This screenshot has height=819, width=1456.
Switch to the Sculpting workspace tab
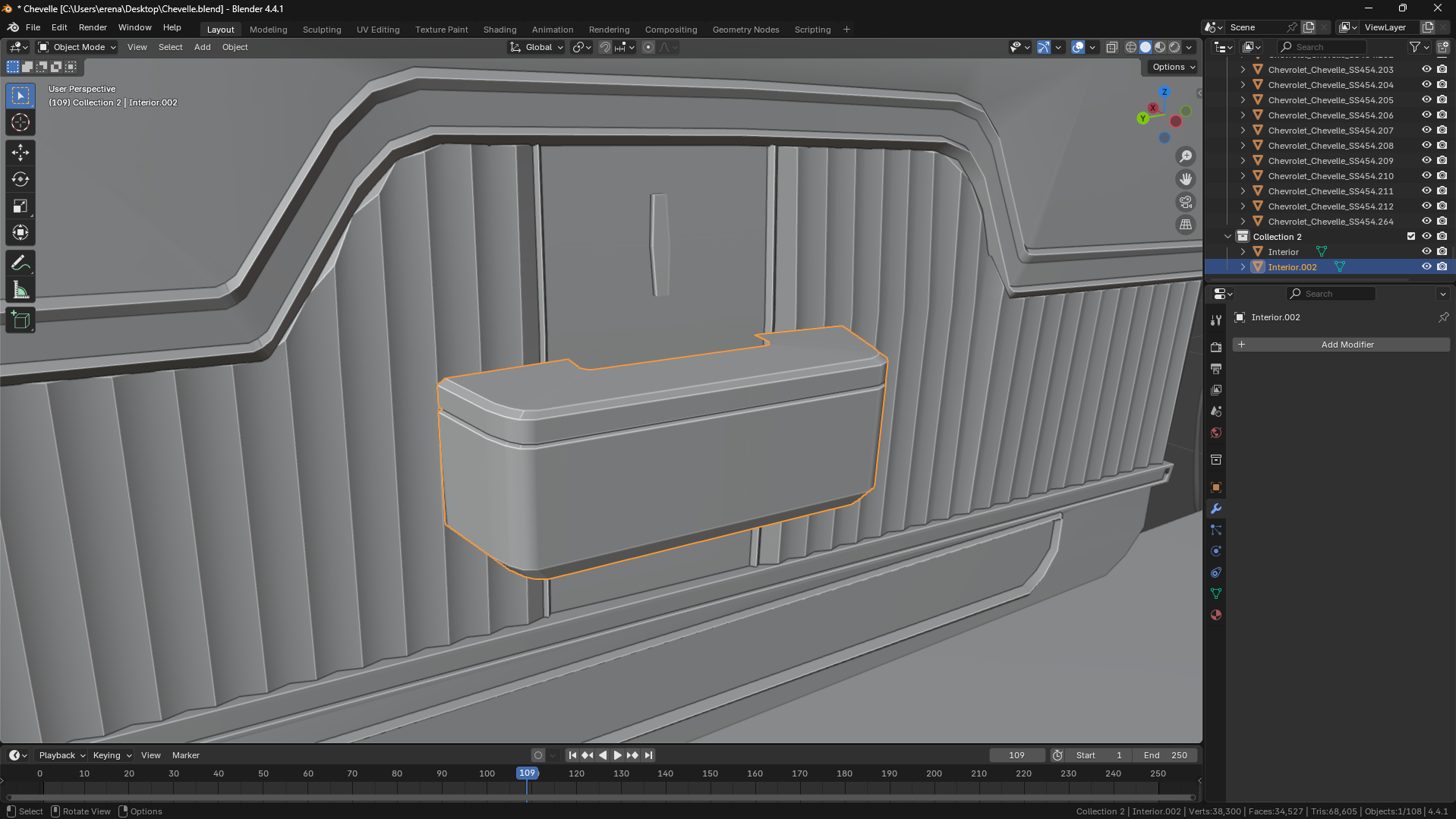[x=322, y=30]
